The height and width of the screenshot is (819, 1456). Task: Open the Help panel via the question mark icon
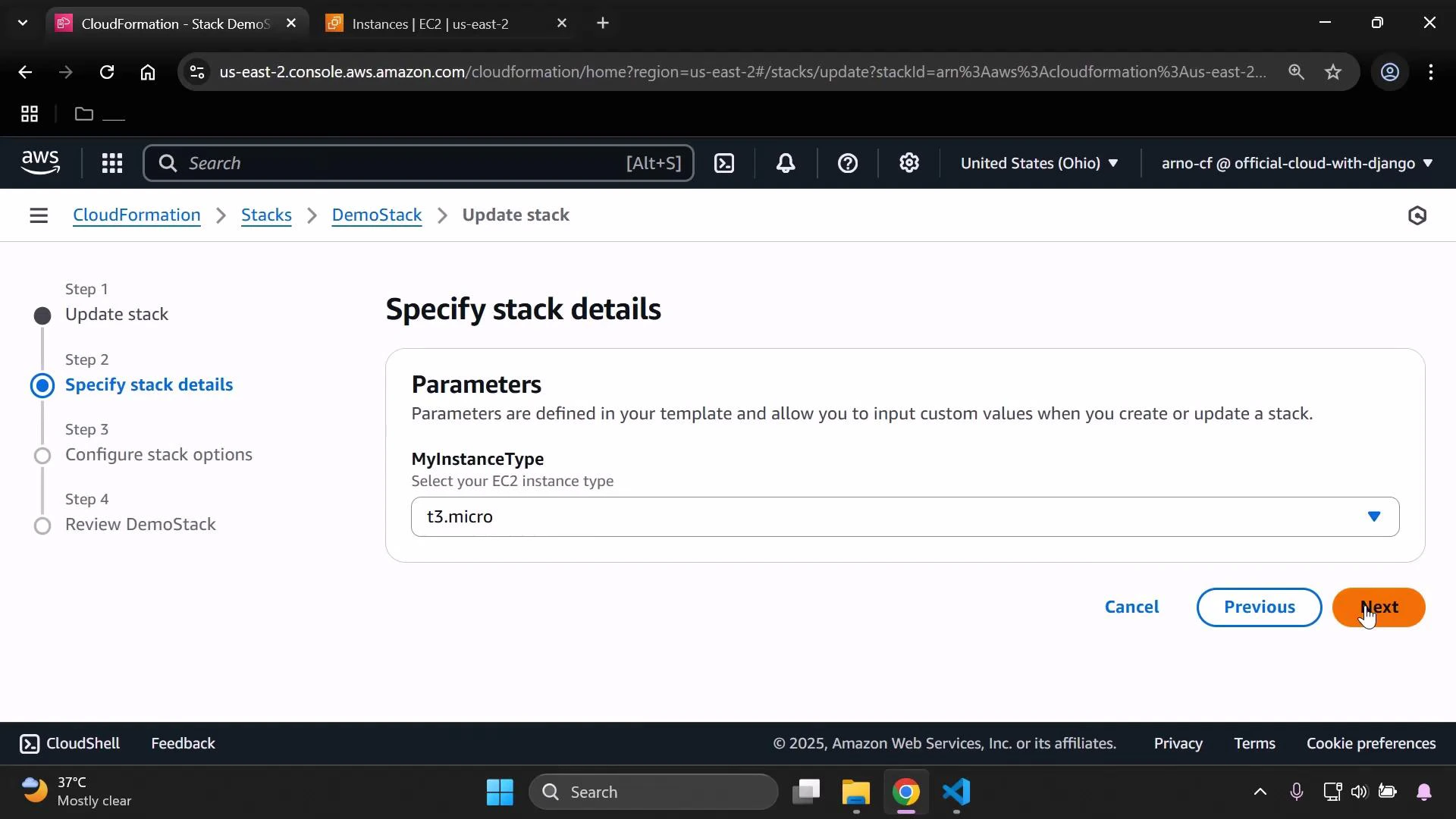coord(847,163)
